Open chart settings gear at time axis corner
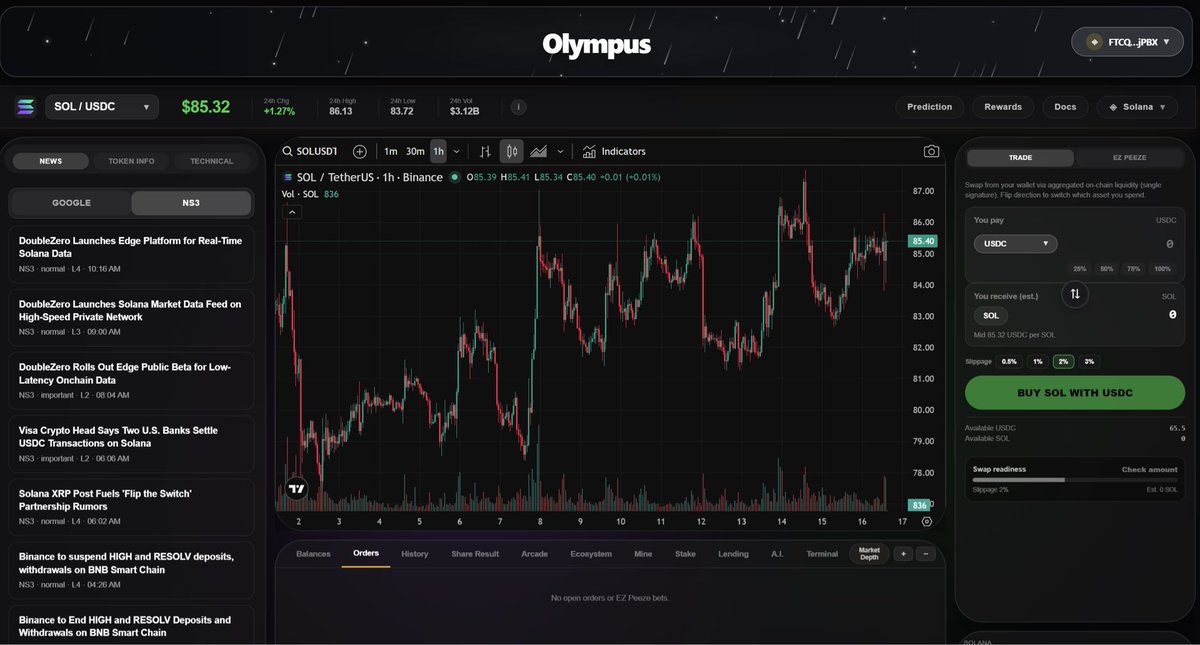 coord(927,521)
